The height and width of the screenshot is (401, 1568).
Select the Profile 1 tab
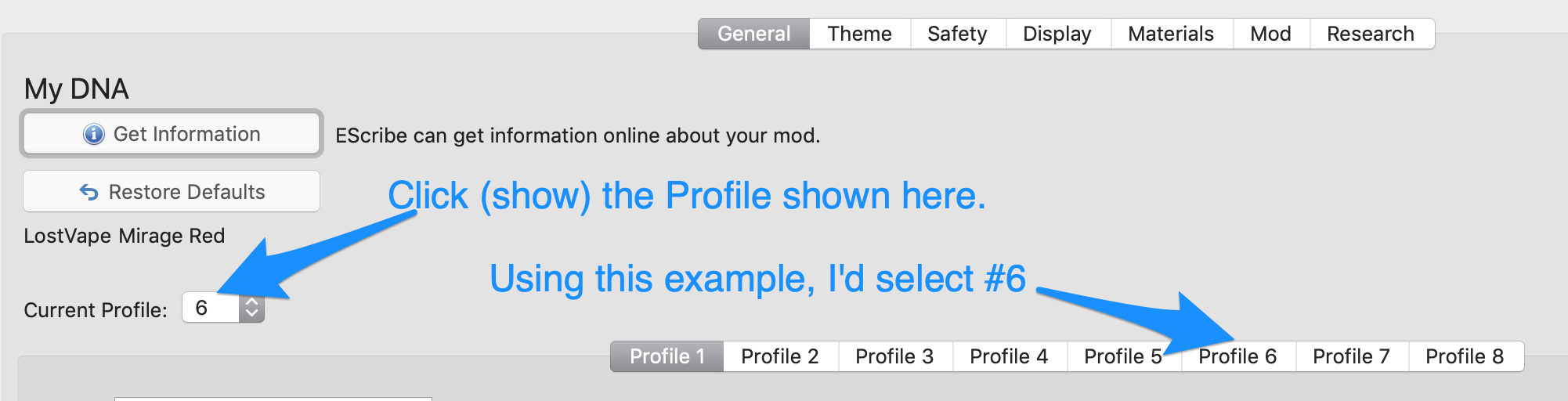pyautogui.click(x=667, y=356)
